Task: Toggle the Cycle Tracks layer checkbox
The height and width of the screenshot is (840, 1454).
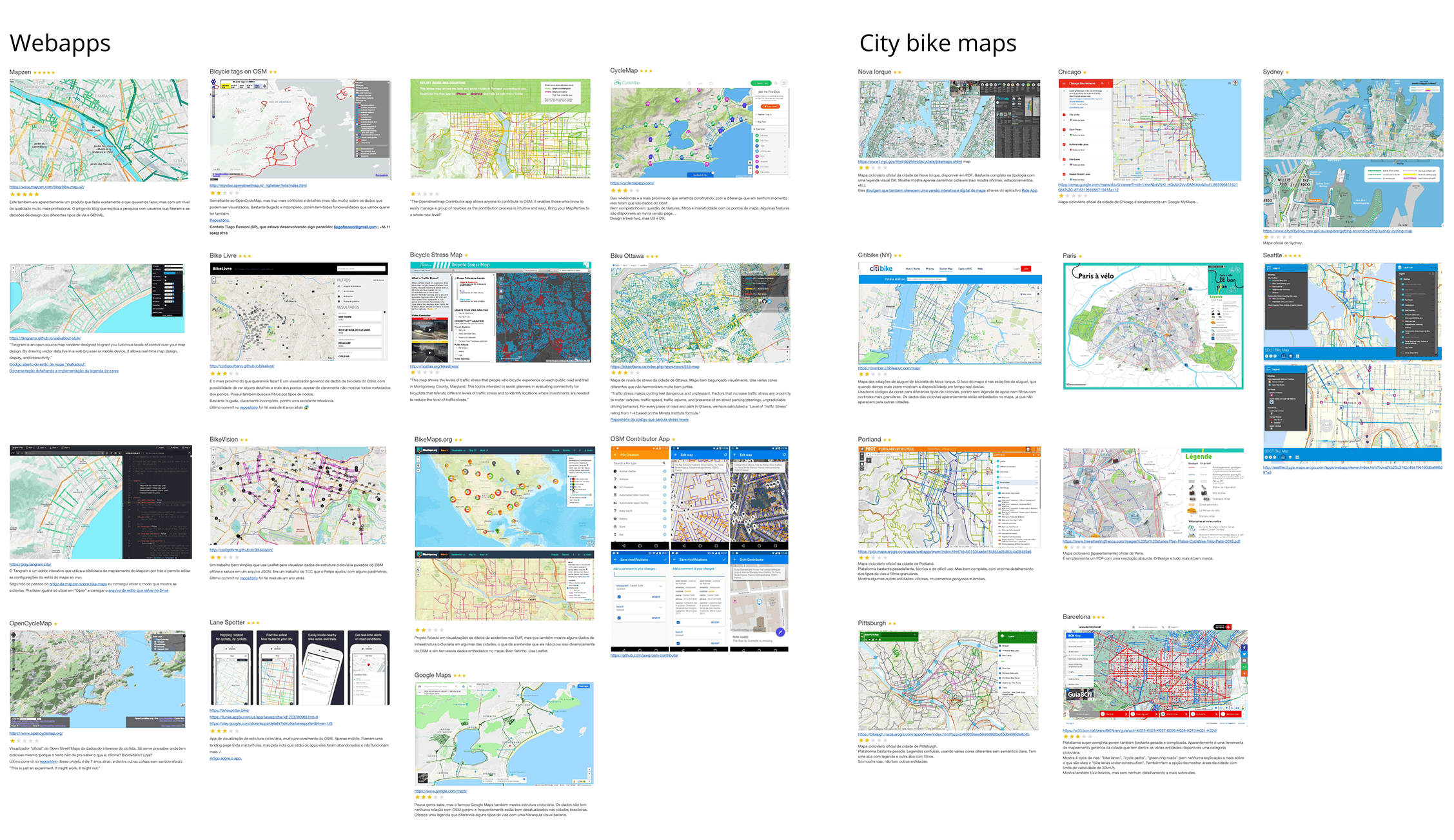Action: (1063, 130)
